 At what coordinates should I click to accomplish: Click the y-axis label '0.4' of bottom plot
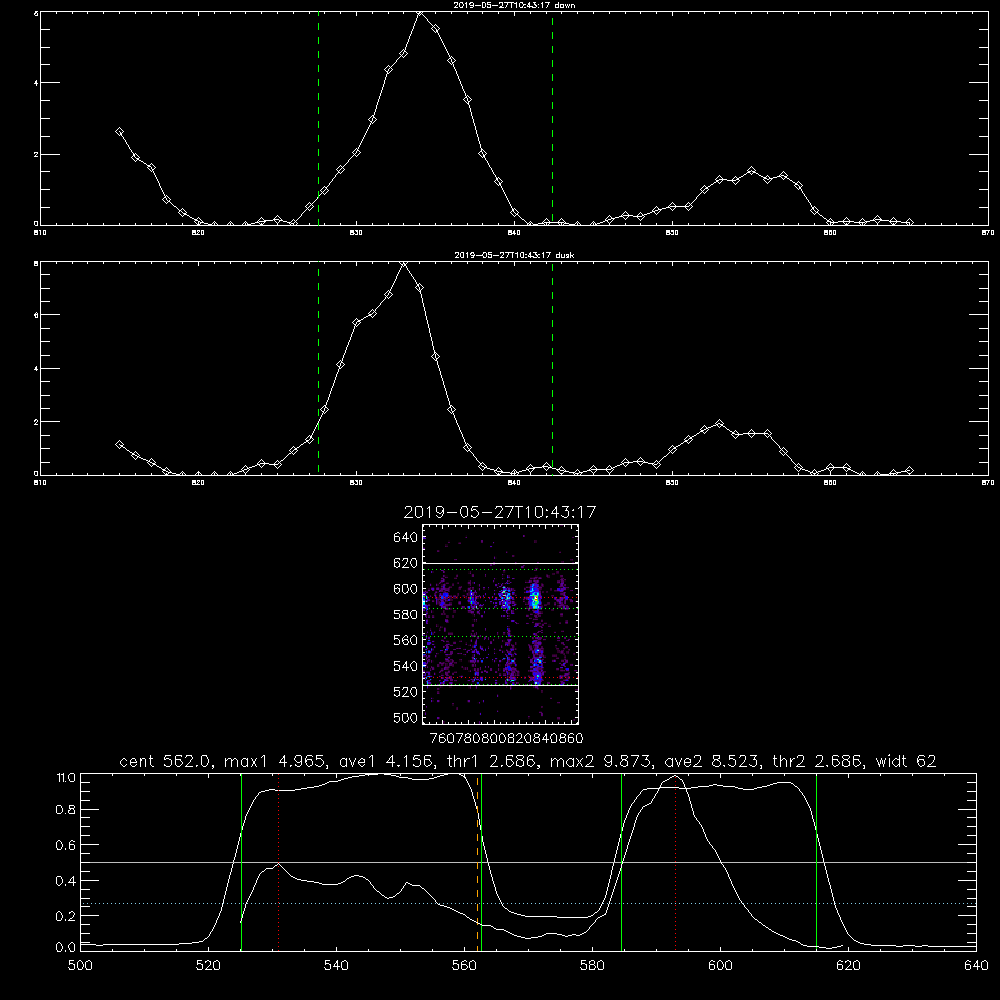[66, 881]
